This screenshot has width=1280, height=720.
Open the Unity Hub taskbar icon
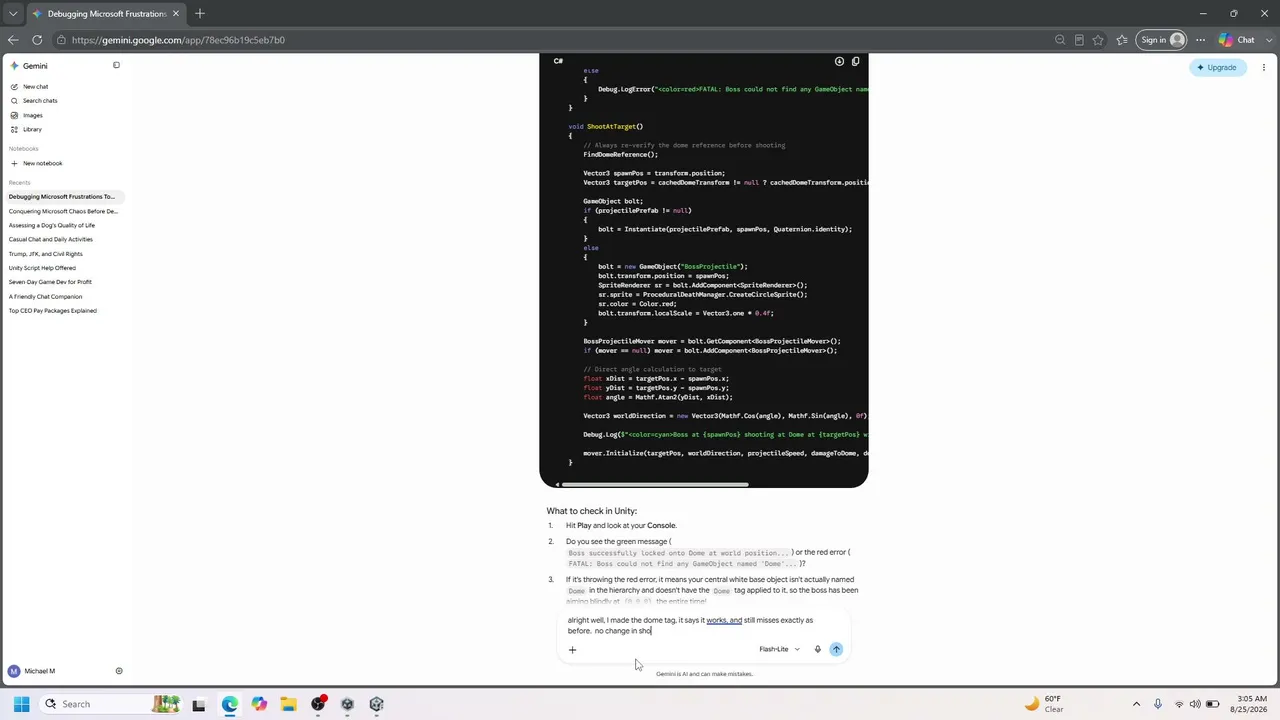[x=376, y=704]
